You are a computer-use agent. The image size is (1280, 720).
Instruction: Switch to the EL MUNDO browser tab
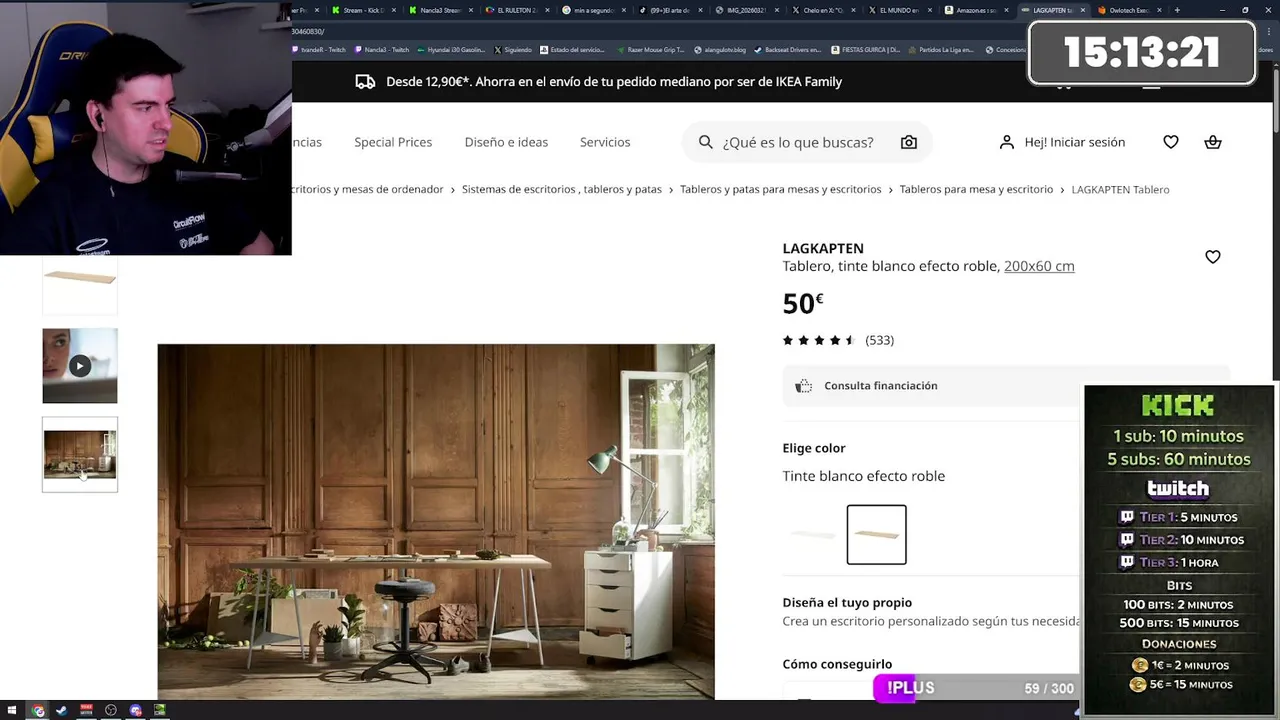pos(899,10)
